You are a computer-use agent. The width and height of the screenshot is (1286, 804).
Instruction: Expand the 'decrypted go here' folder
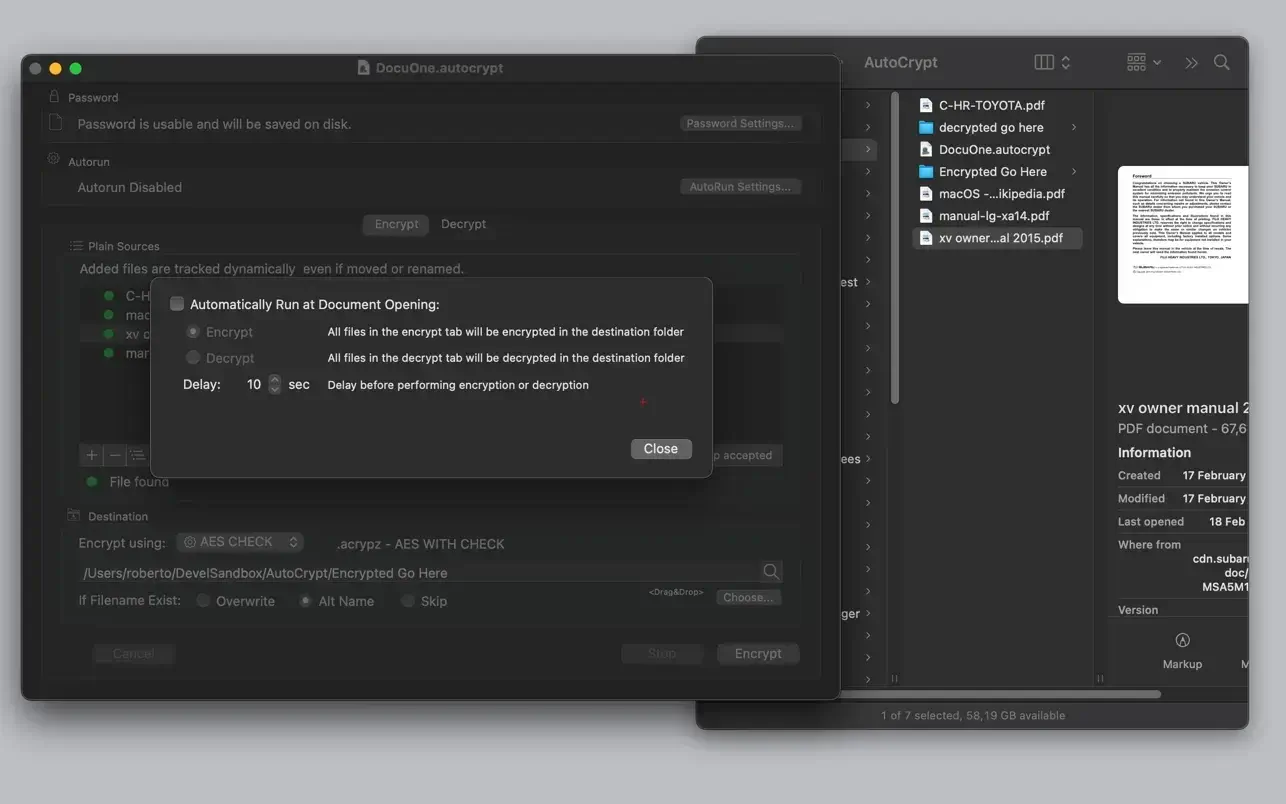1074,127
